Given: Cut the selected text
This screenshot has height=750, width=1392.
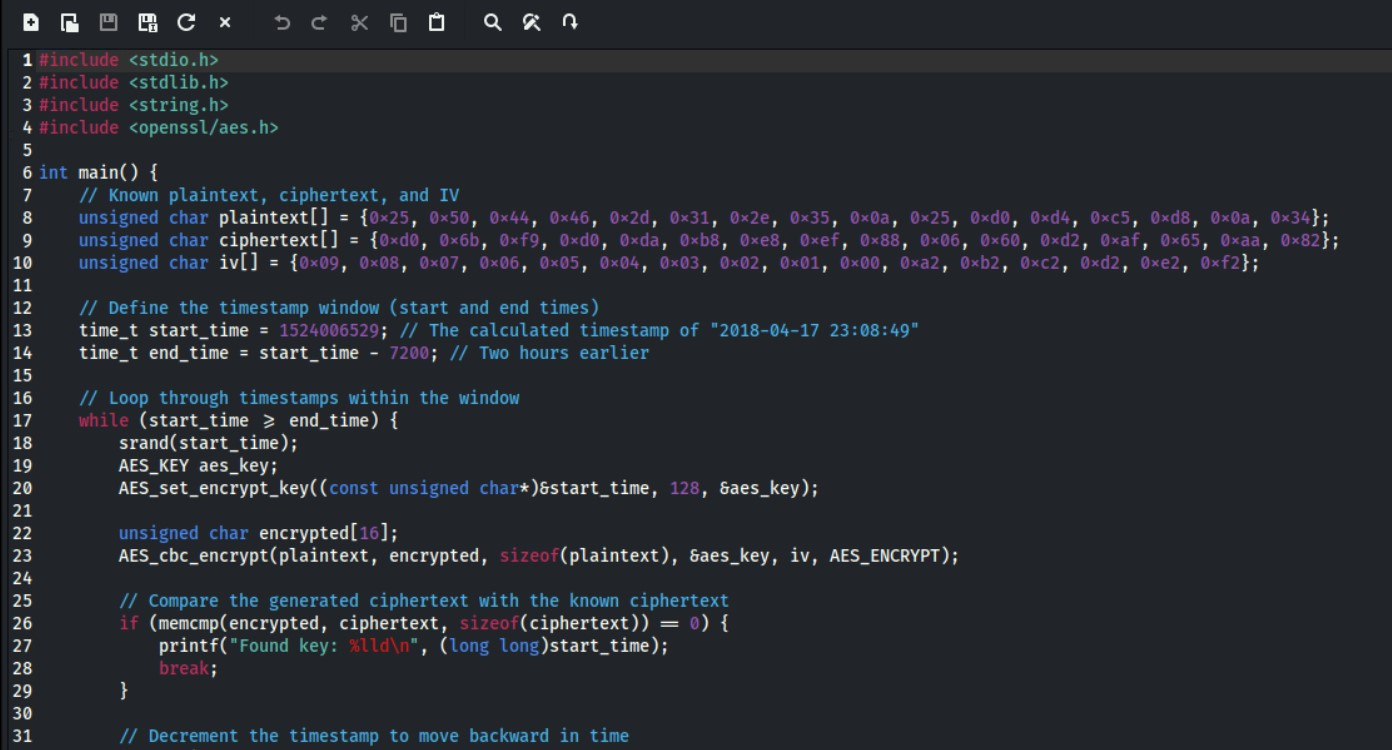Looking at the screenshot, I should (x=359, y=22).
